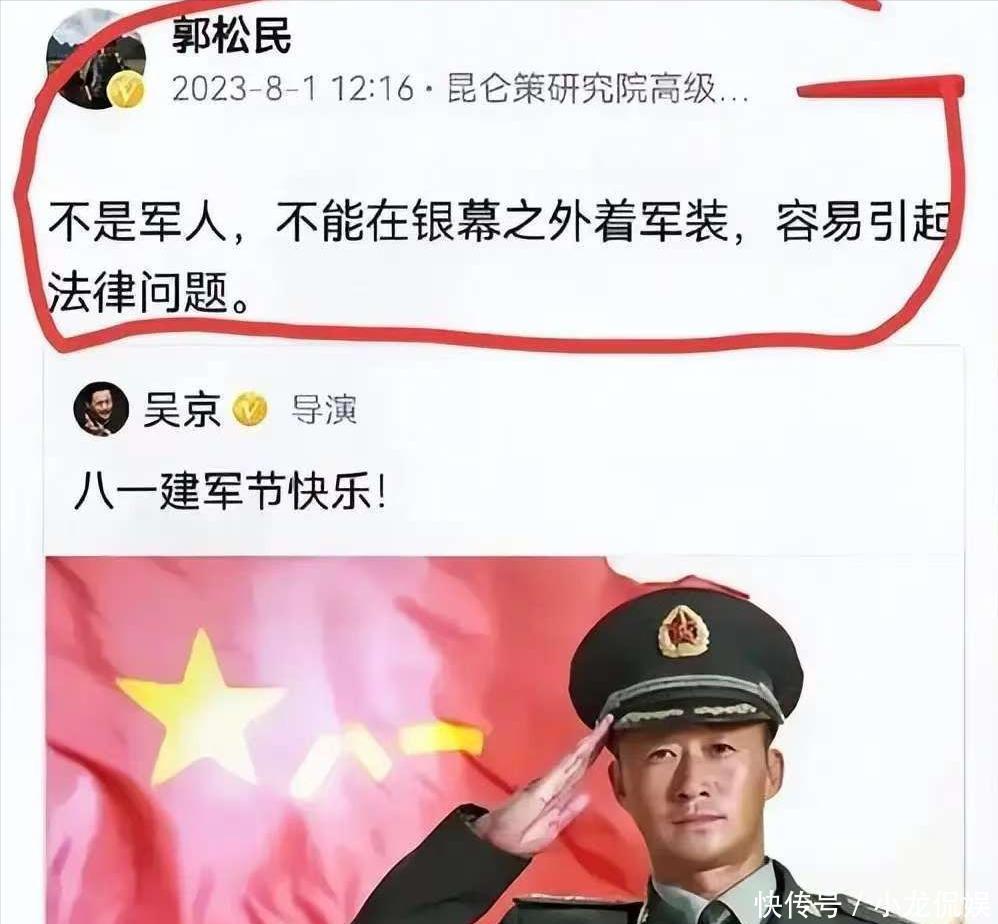Click the gold V badge on 郭松民's avatar
Viewport: 998px width, 924px height.
[x=126, y=90]
